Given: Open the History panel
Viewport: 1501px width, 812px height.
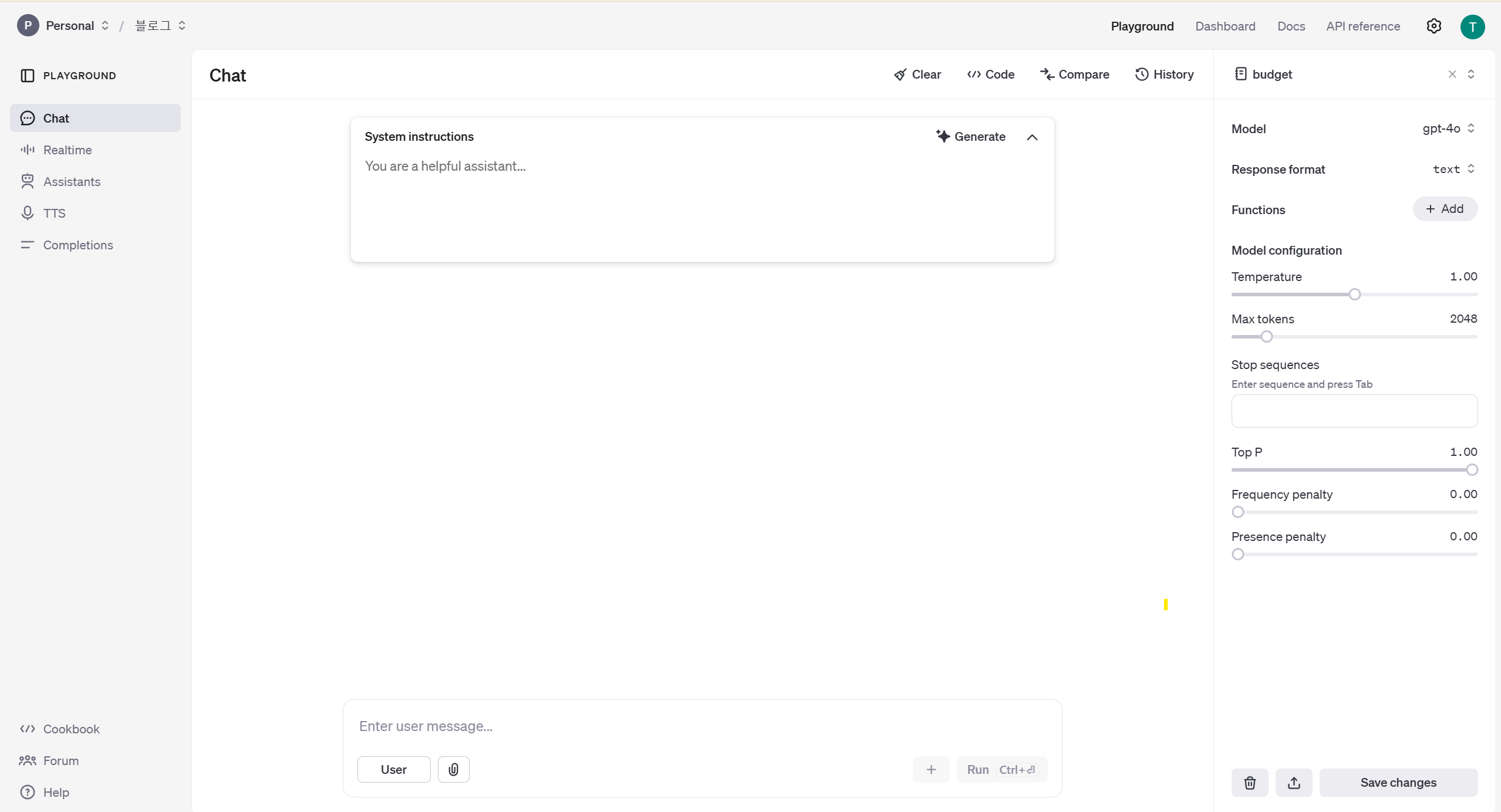Looking at the screenshot, I should click(x=1164, y=75).
